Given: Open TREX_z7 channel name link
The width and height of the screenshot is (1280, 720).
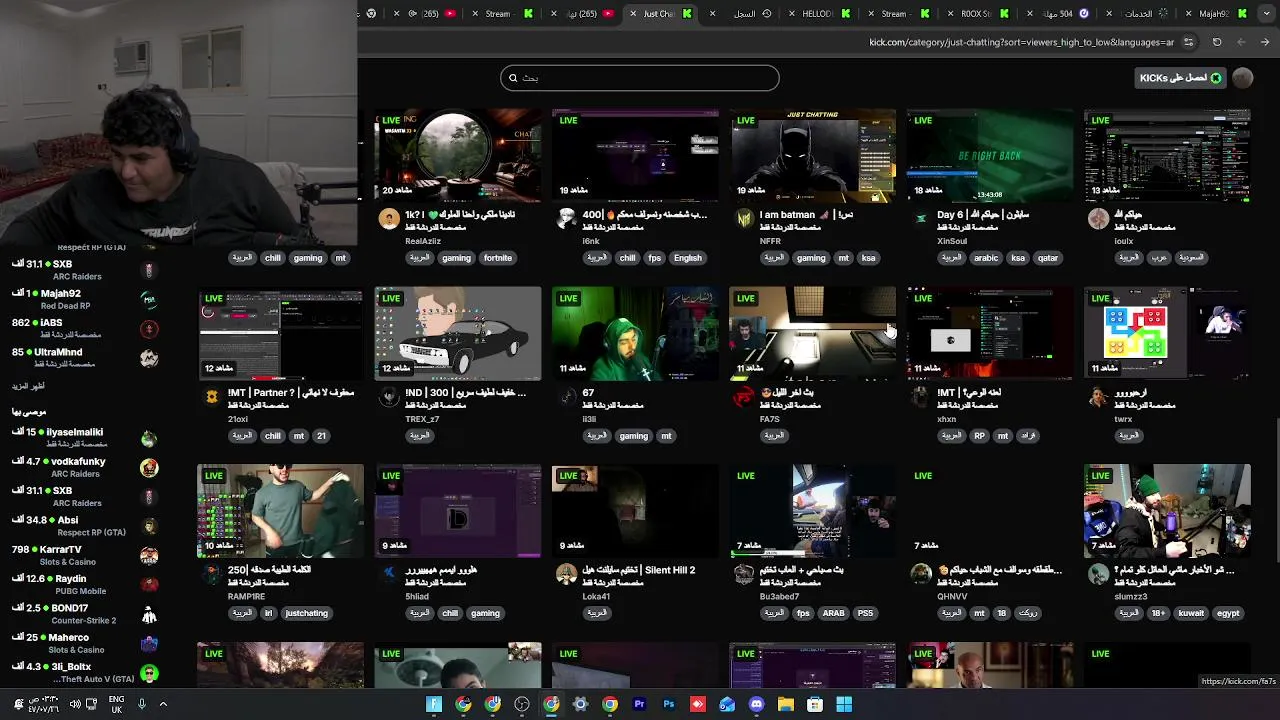Looking at the screenshot, I should tap(422, 419).
